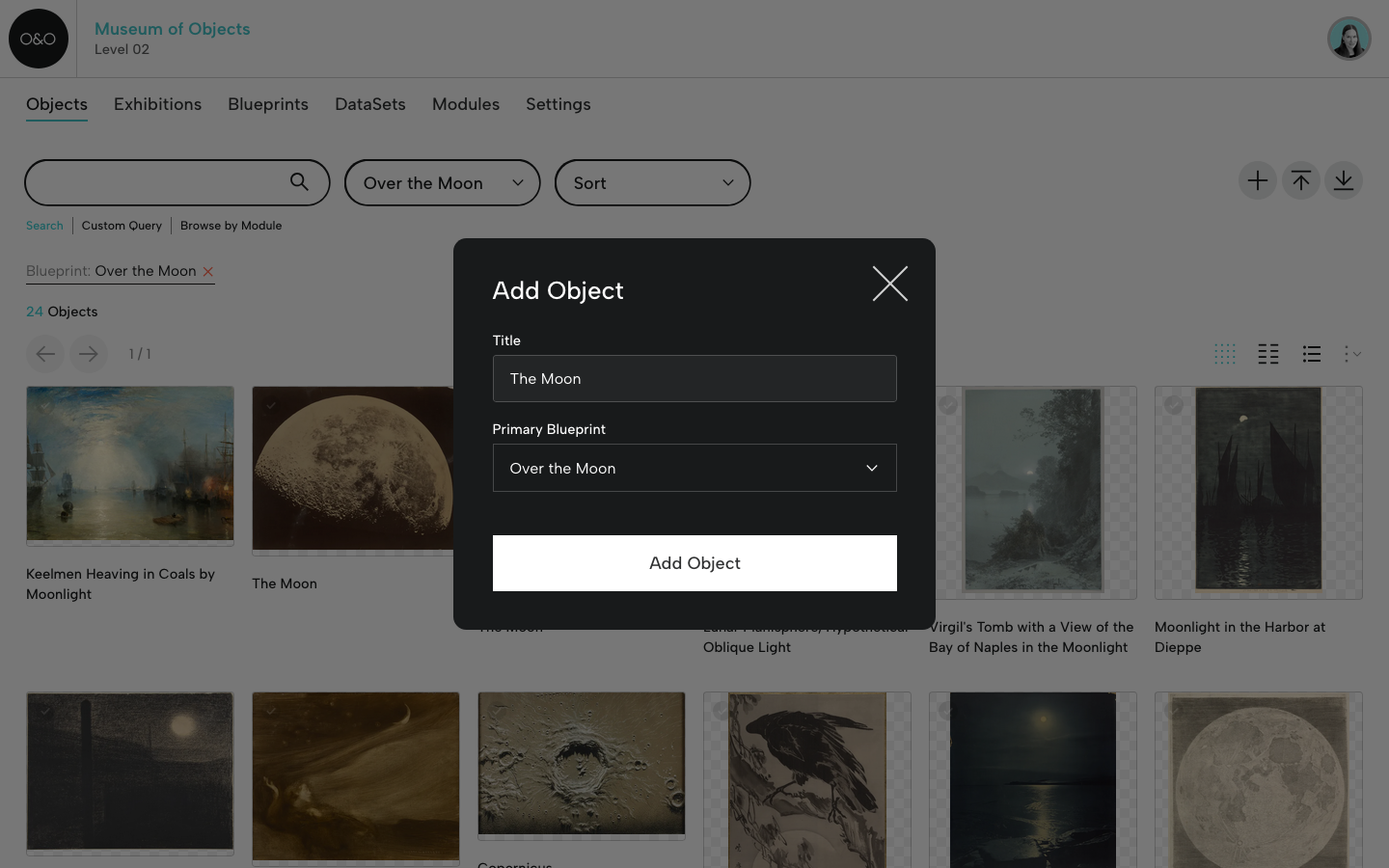The image size is (1389, 868).
Task: Open the user profile avatar
Action: point(1348,39)
